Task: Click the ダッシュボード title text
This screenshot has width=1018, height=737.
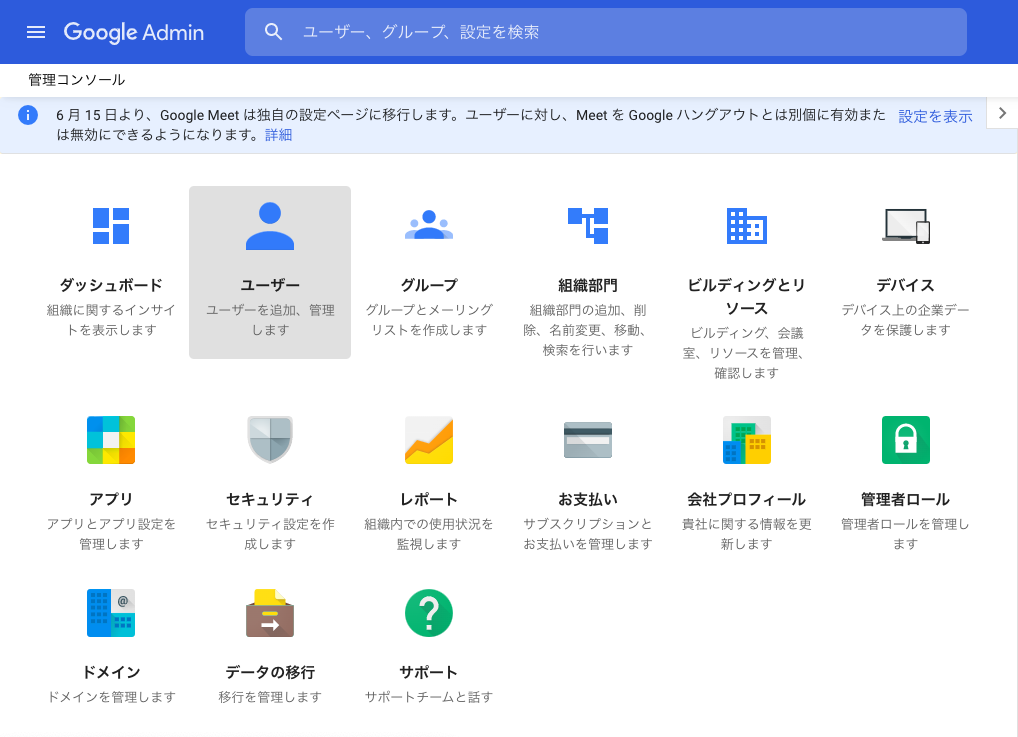Action: (x=111, y=285)
